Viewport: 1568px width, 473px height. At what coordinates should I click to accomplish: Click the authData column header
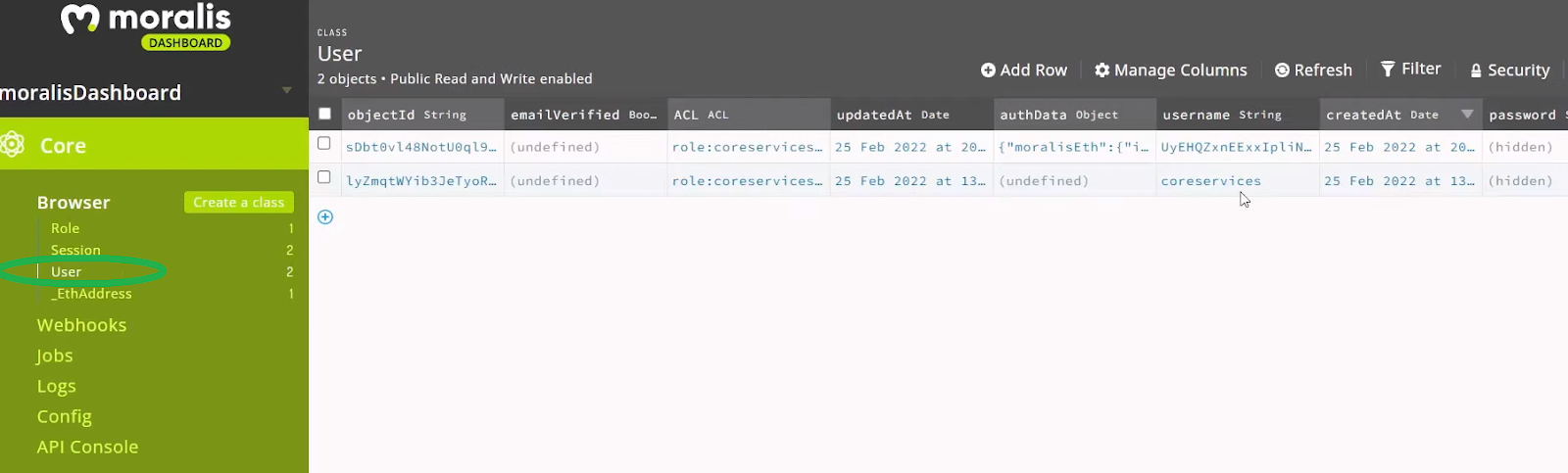1075,115
